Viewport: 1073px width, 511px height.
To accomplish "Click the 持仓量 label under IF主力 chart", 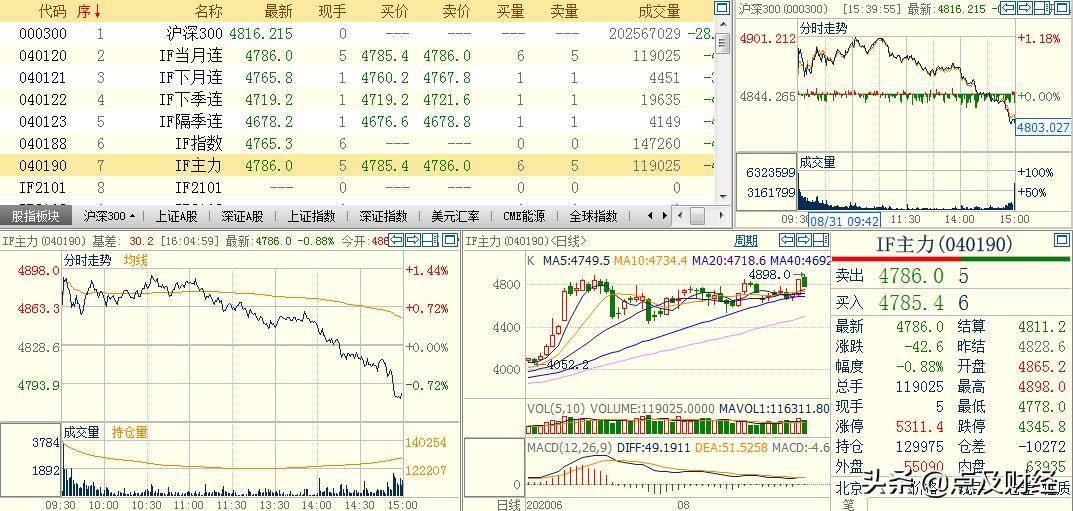I will (129, 432).
